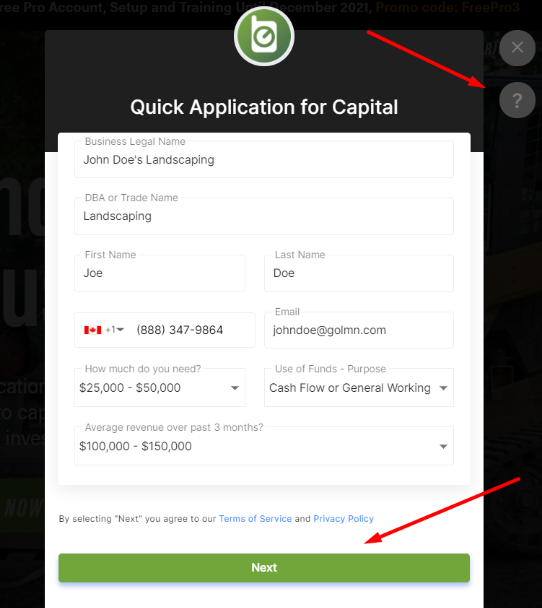
Task: Open the Use of Funds - Purpose dropdown
Action: (359, 387)
